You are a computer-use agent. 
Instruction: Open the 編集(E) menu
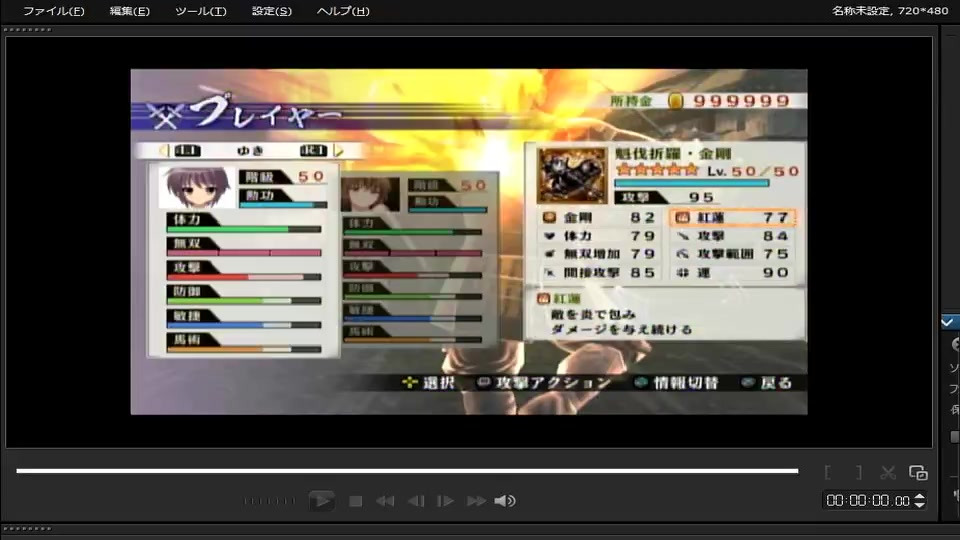(129, 11)
